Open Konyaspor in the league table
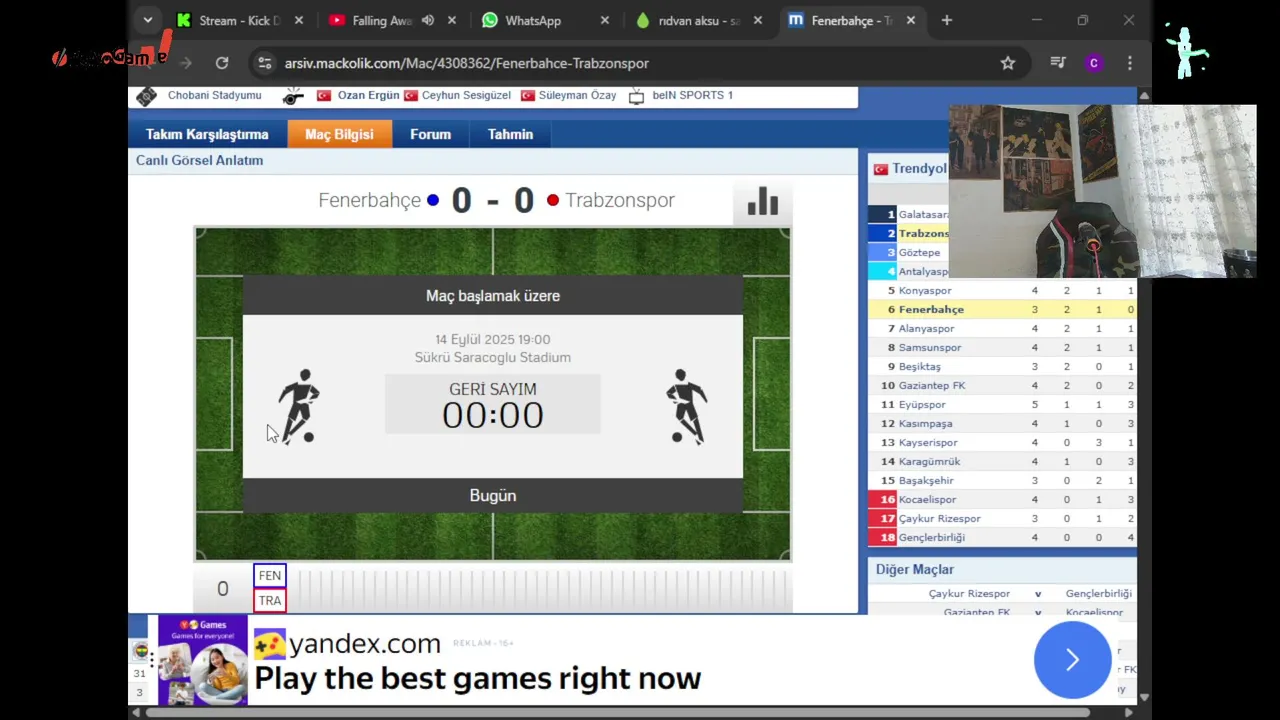Screen dimensions: 1280x720 click(925, 290)
